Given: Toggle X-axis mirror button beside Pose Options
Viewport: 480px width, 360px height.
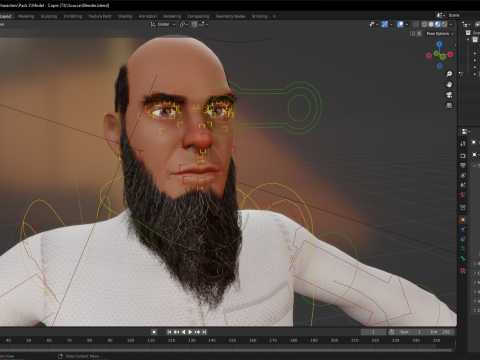Looking at the screenshot, I should tap(419, 34).
